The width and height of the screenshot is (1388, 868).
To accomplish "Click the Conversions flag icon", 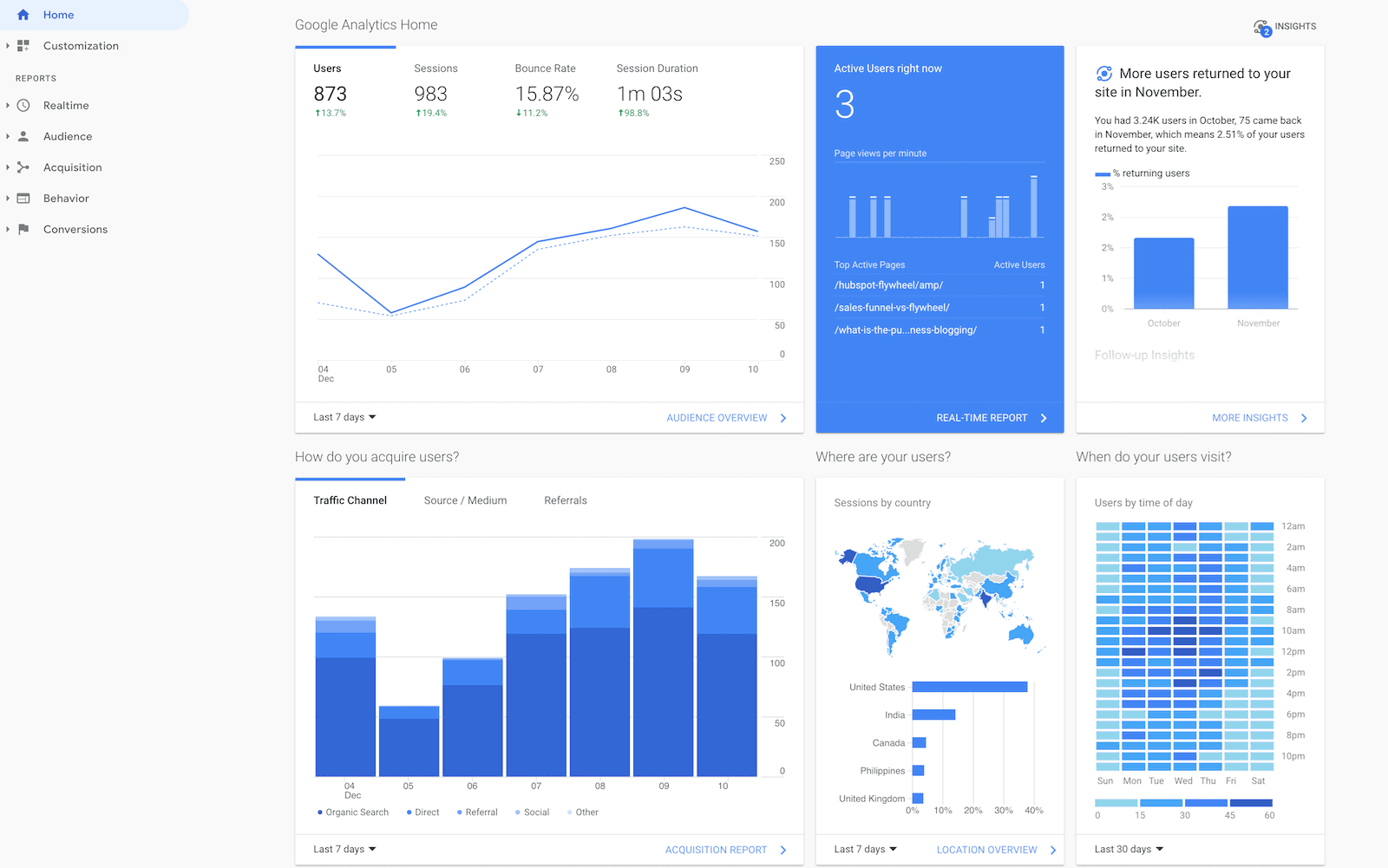I will 23,230.
